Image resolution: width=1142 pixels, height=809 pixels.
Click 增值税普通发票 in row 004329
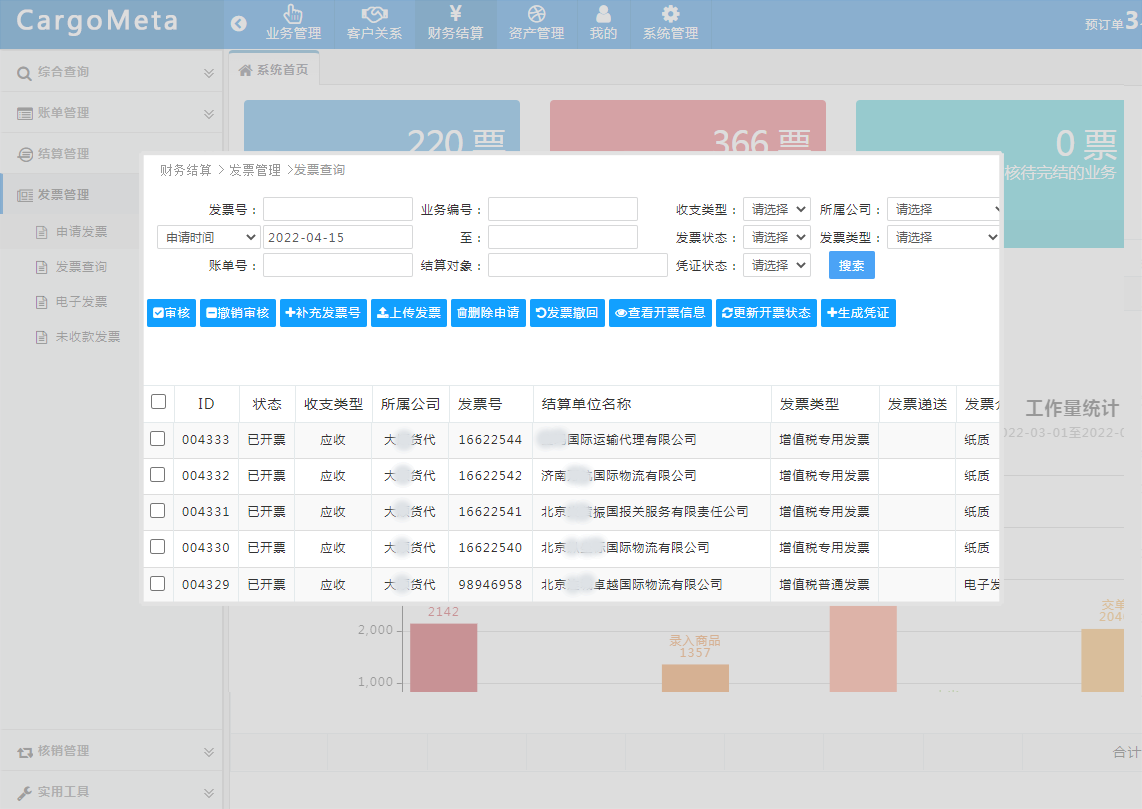tap(824, 585)
